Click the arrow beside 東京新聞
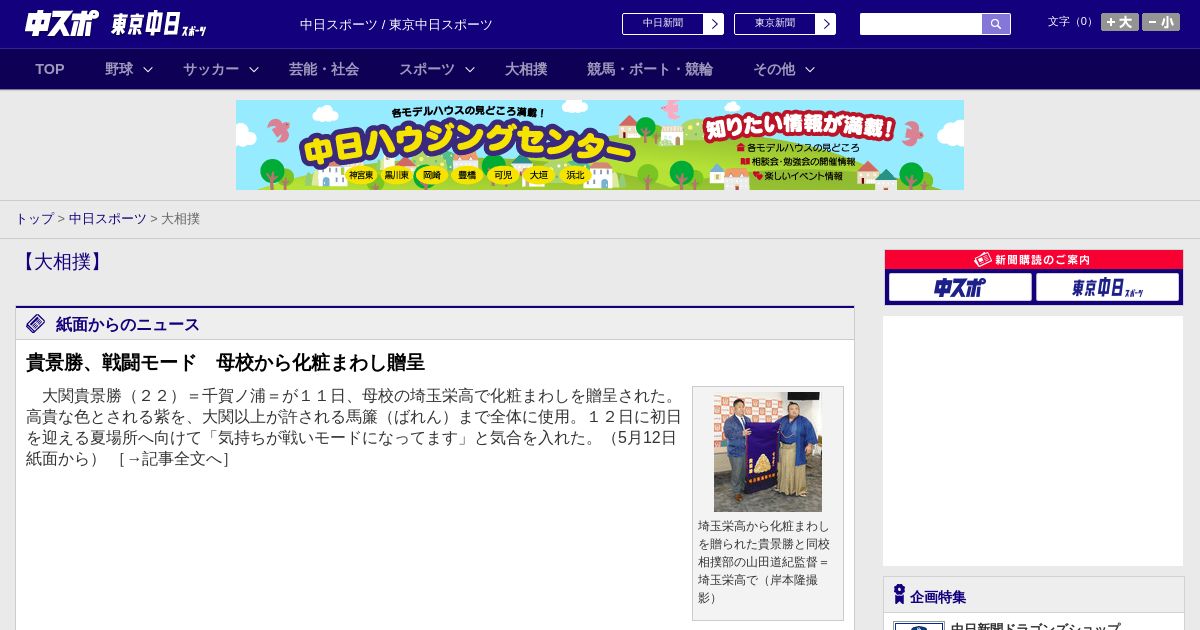 click(x=826, y=24)
